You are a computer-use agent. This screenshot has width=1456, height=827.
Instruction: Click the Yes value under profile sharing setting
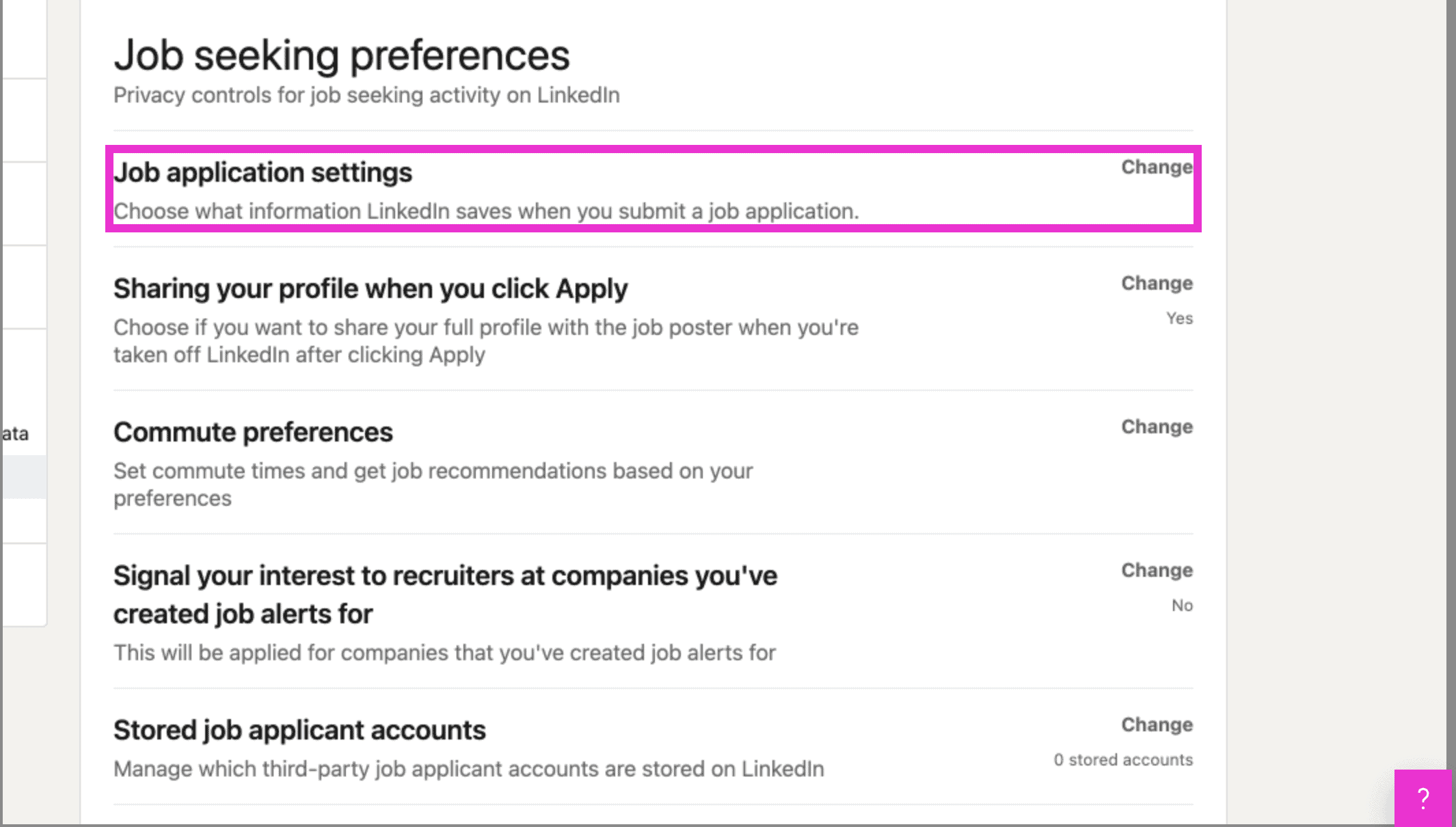tap(1180, 318)
